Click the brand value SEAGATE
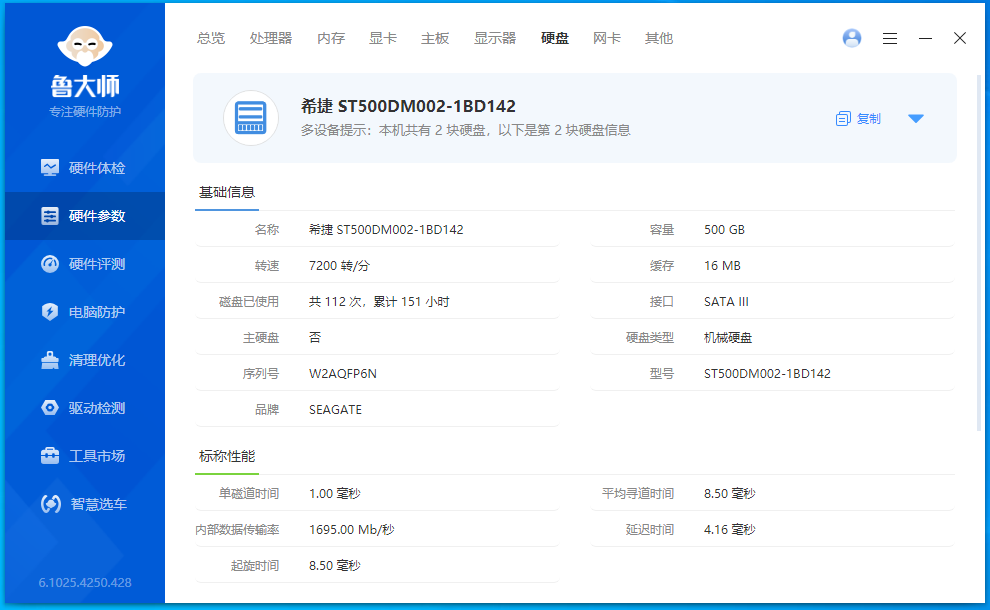This screenshot has height=610, width=990. click(x=335, y=410)
